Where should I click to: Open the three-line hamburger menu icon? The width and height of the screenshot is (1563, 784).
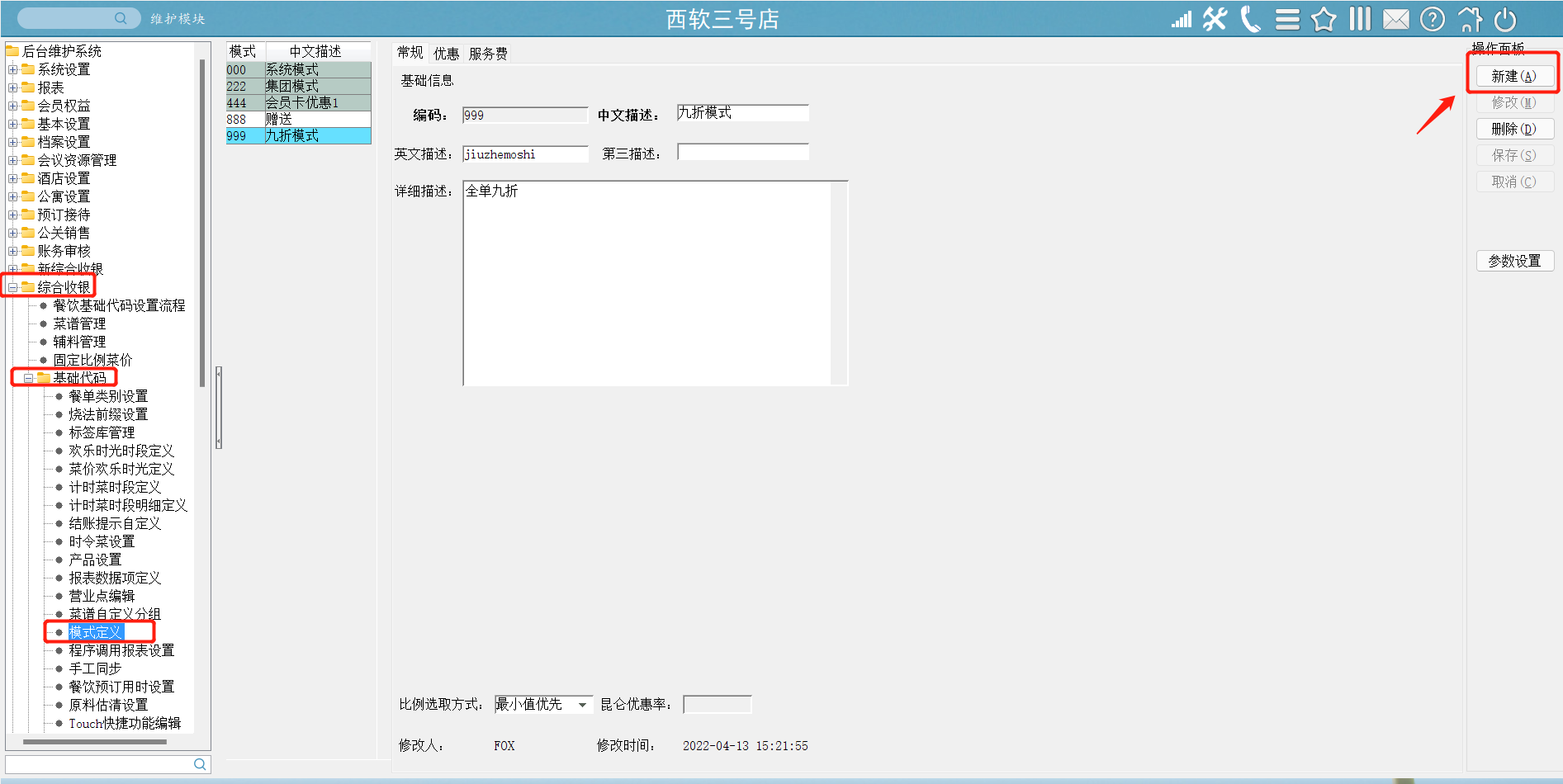[x=1287, y=19]
